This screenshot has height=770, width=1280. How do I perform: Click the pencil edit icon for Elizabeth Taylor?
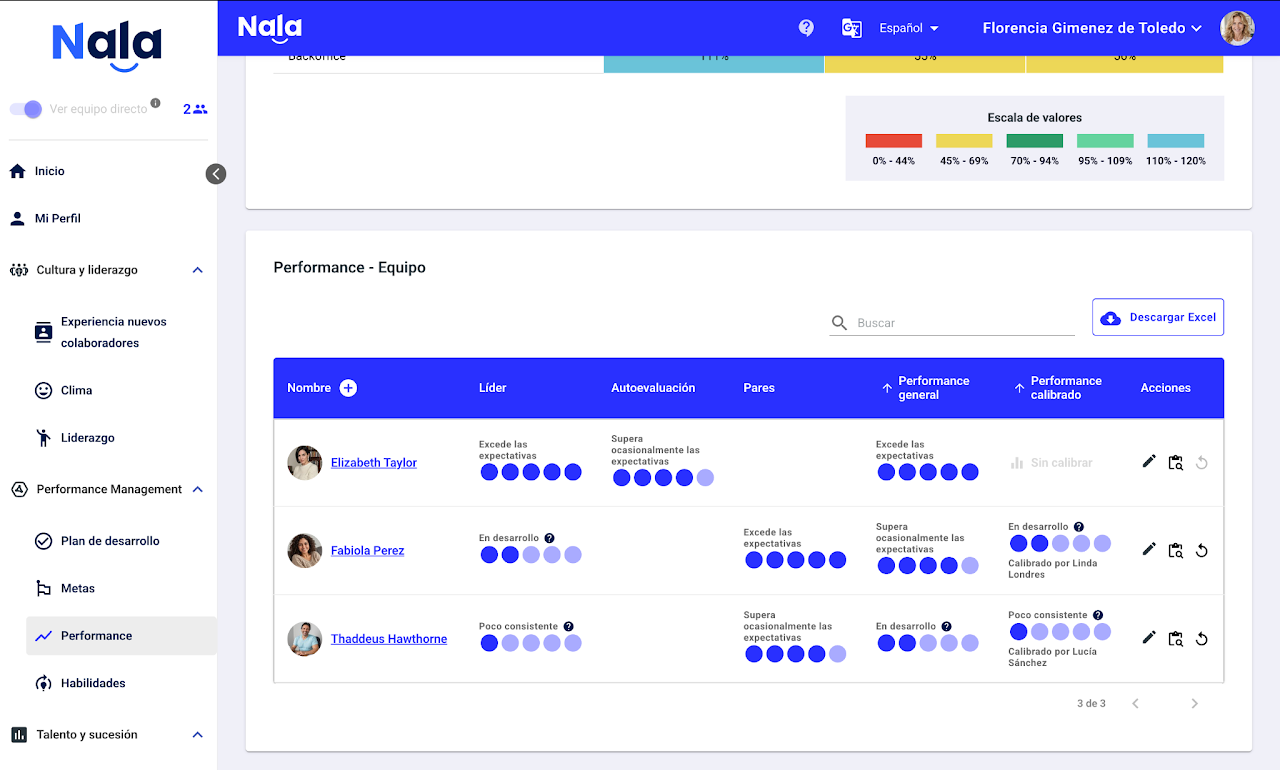tap(1149, 462)
